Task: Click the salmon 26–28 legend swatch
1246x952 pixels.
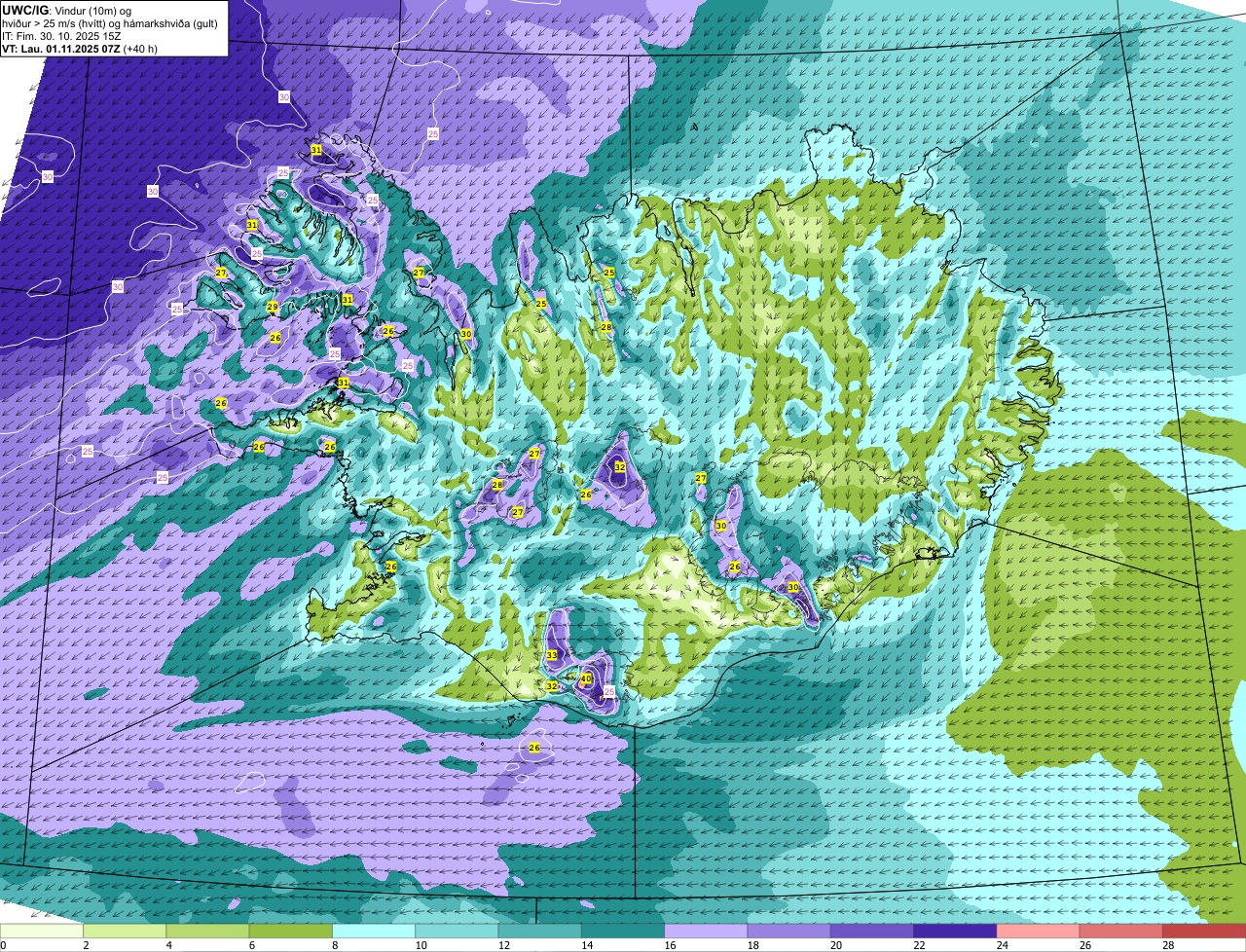Action: [1121, 931]
